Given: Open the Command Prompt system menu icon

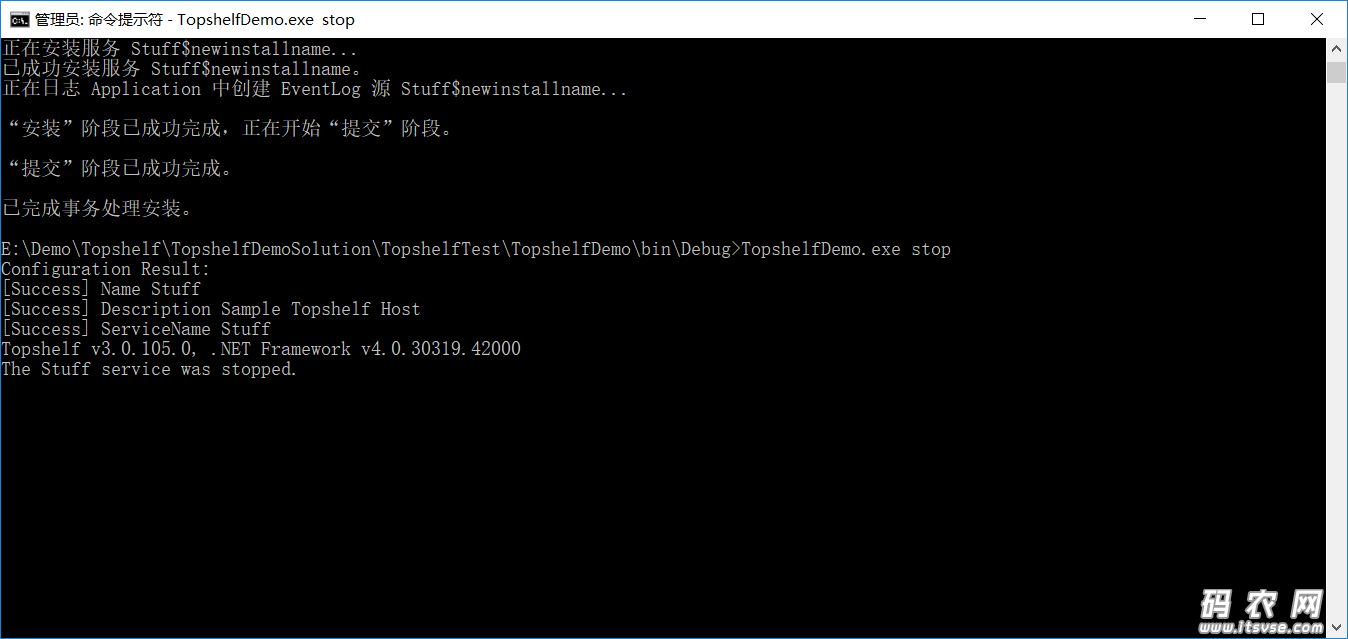Looking at the screenshot, I should coord(19,19).
